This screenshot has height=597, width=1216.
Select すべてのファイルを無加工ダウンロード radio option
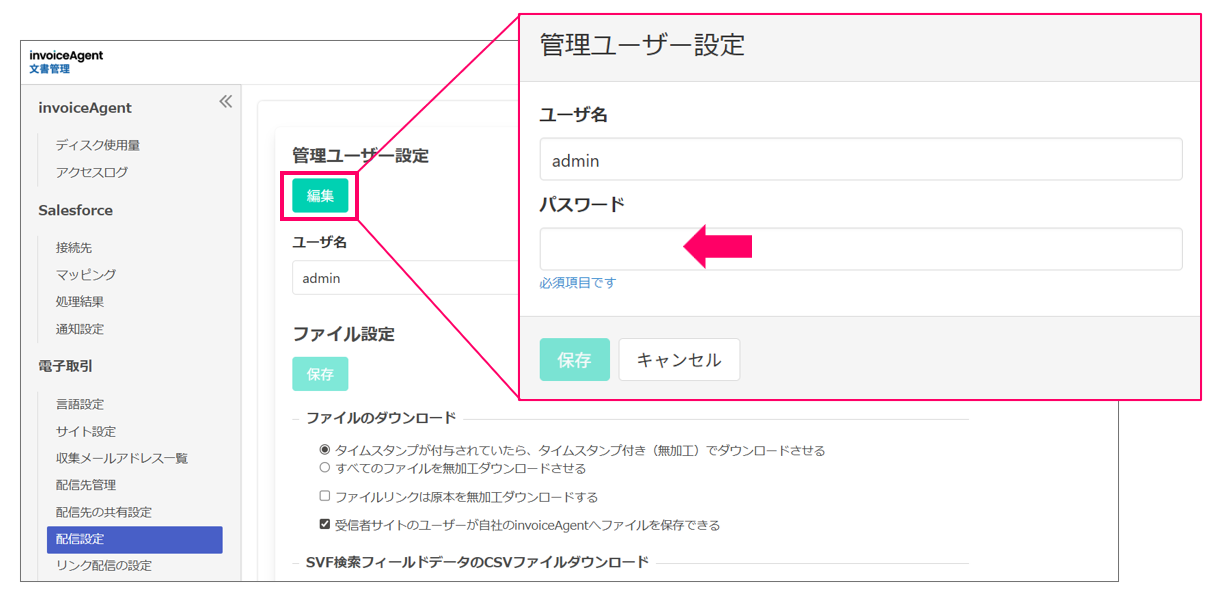pyautogui.click(x=324, y=467)
